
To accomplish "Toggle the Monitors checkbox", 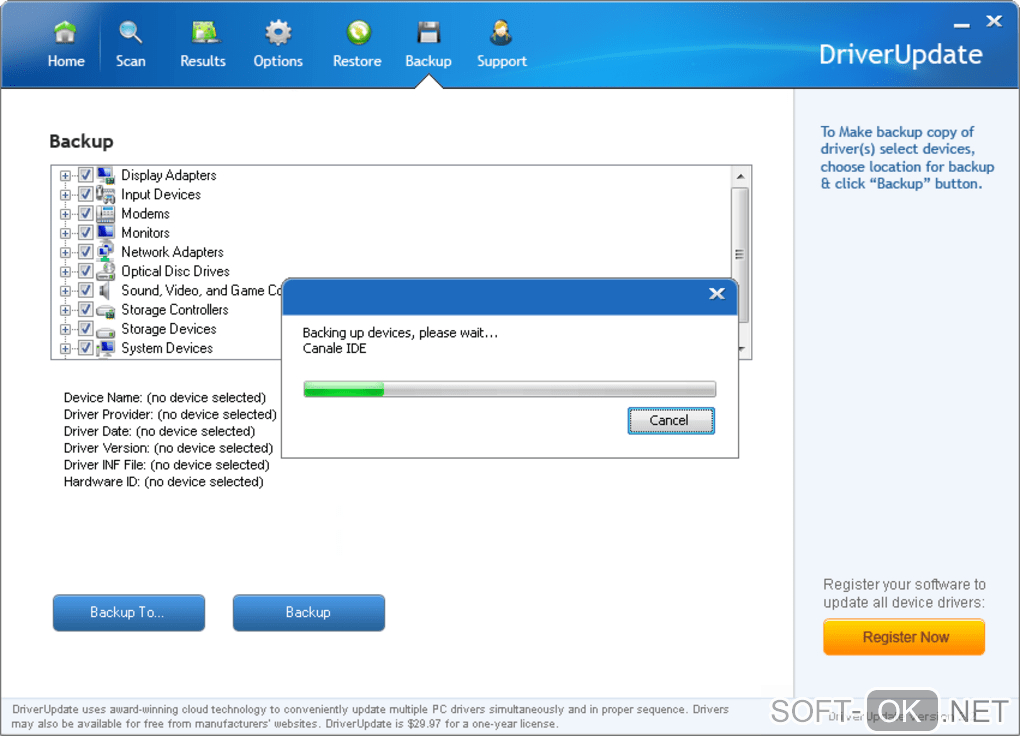I will pyautogui.click(x=85, y=232).
